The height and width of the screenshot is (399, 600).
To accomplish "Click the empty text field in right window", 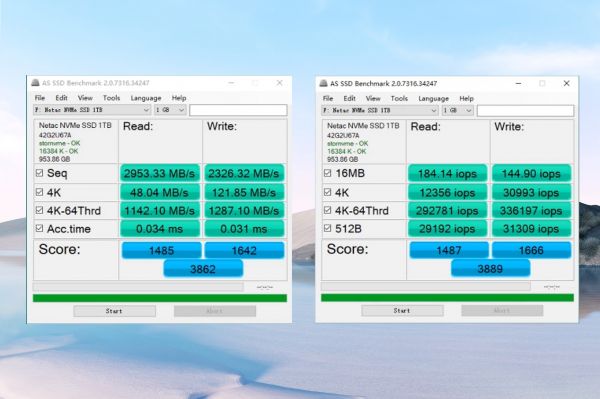I will point(525,111).
